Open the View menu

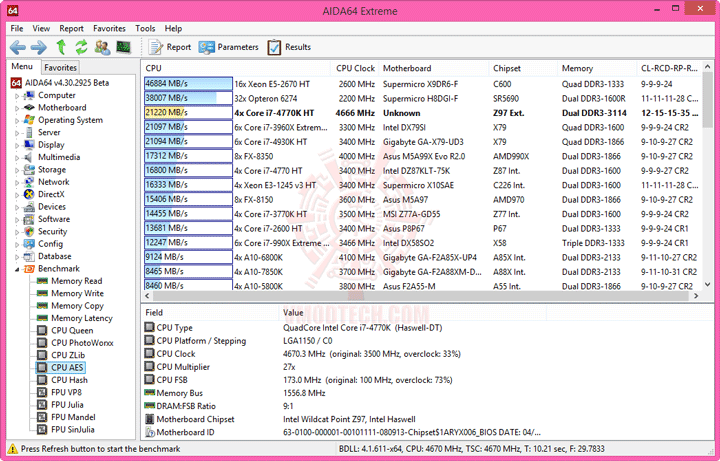41,28
